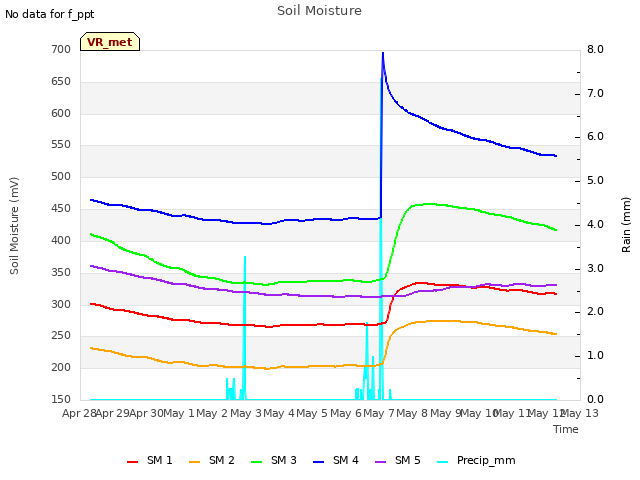Click the red SM 1 legend swatch

[x=133, y=462]
